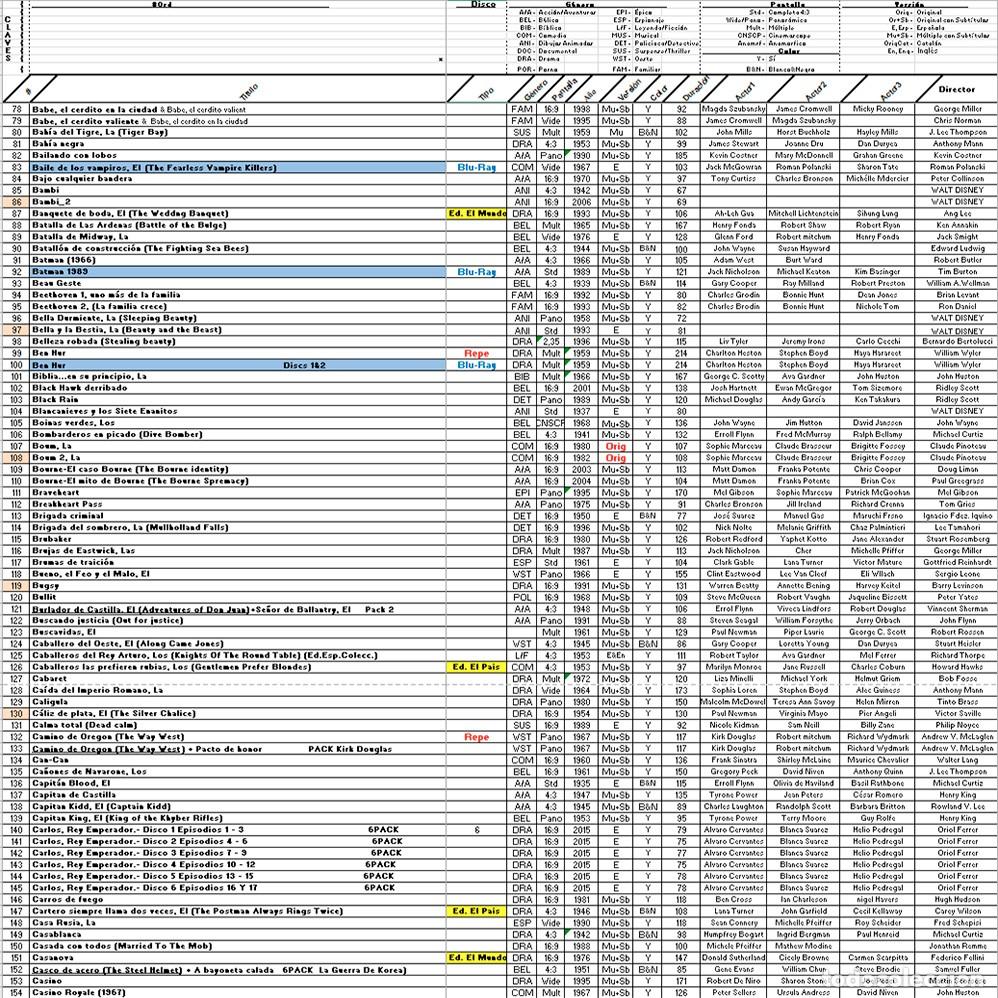
Task: Click actor 'Marilyn Monroe'
Action: tap(734, 667)
